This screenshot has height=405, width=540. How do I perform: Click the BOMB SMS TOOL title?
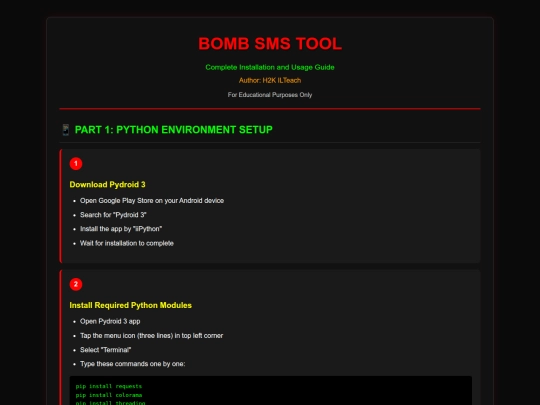pyautogui.click(x=270, y=44)
